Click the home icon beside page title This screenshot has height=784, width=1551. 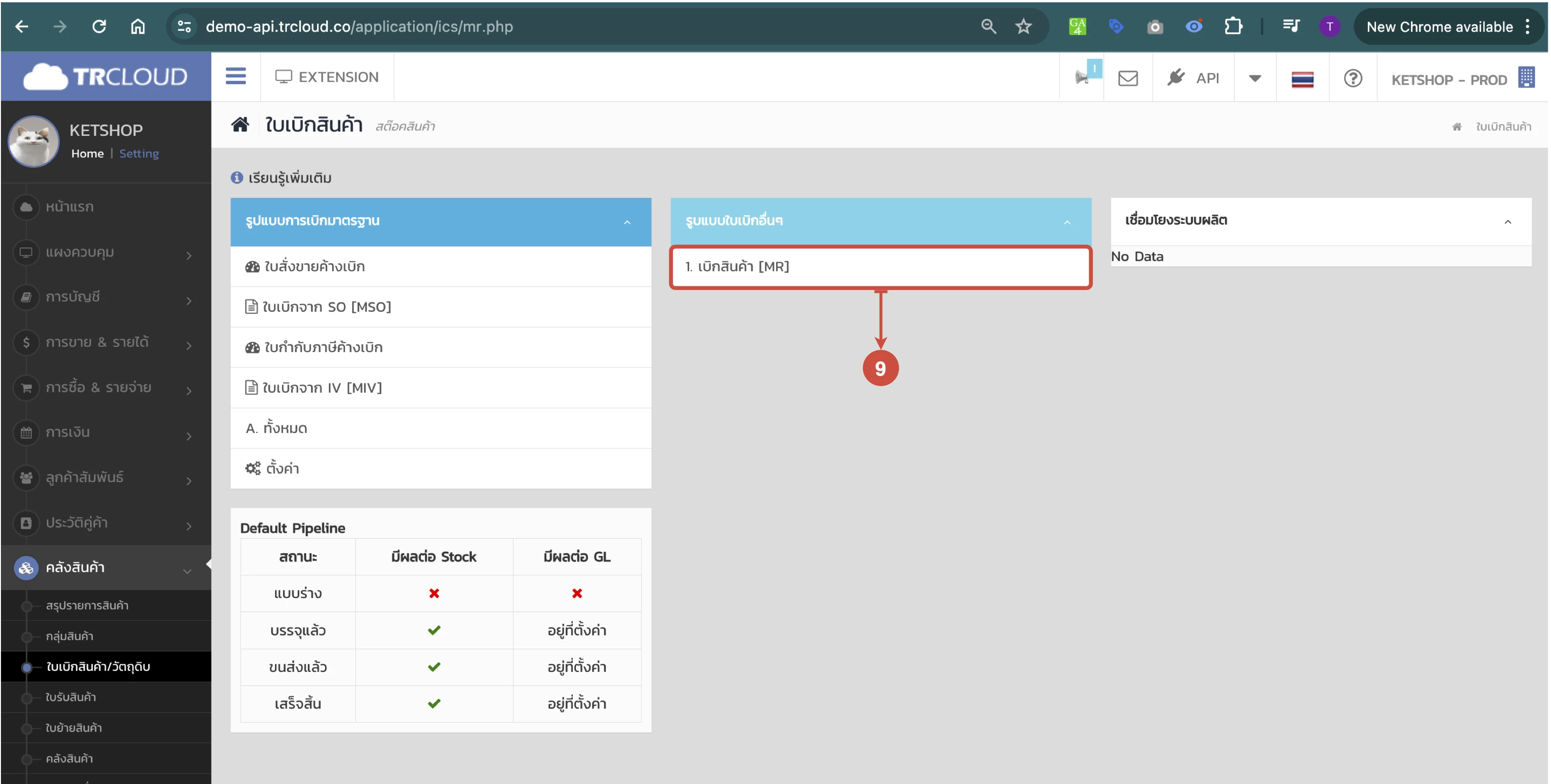(240, 125)
